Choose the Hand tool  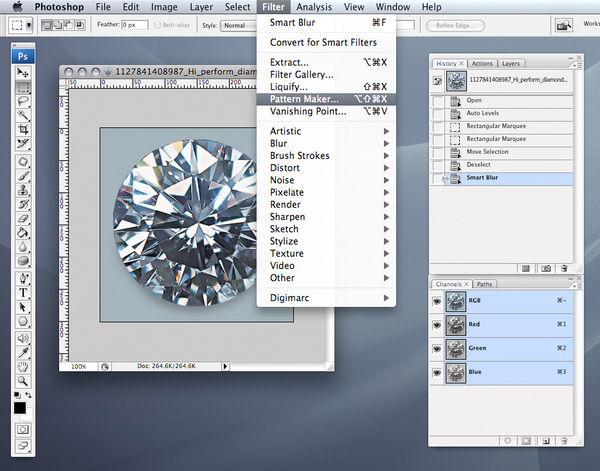[22, 366]
